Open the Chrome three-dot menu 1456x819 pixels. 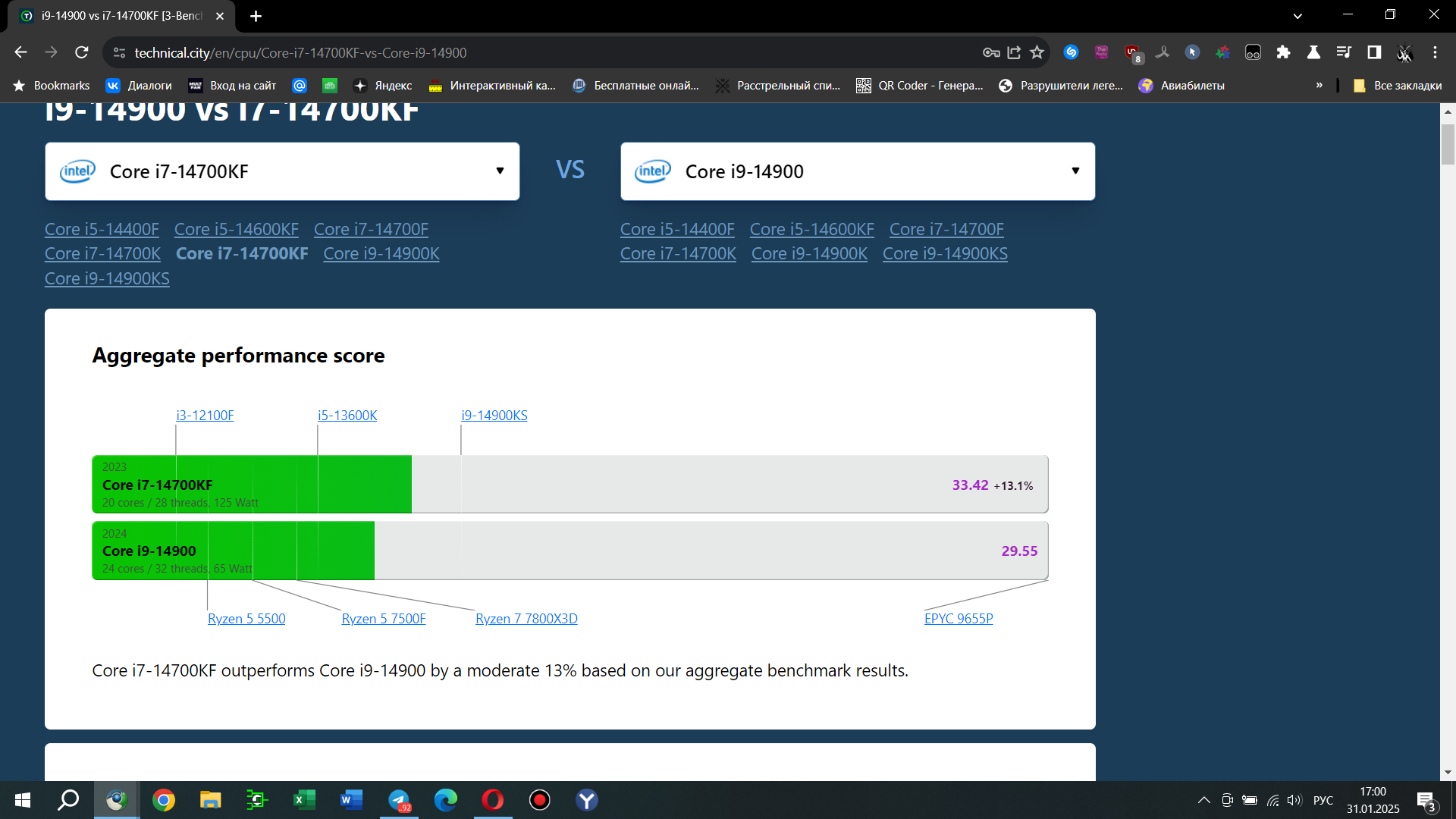pyautogui.click(x=1435, y=52)
